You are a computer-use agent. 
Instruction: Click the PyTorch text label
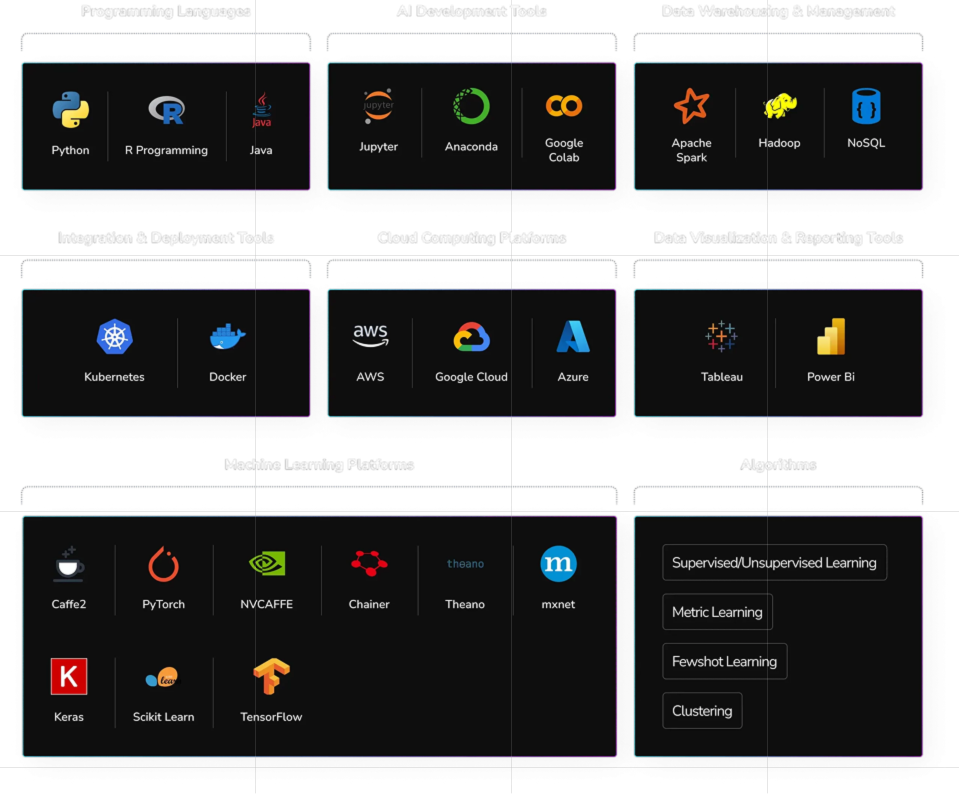tap(163, 604)
